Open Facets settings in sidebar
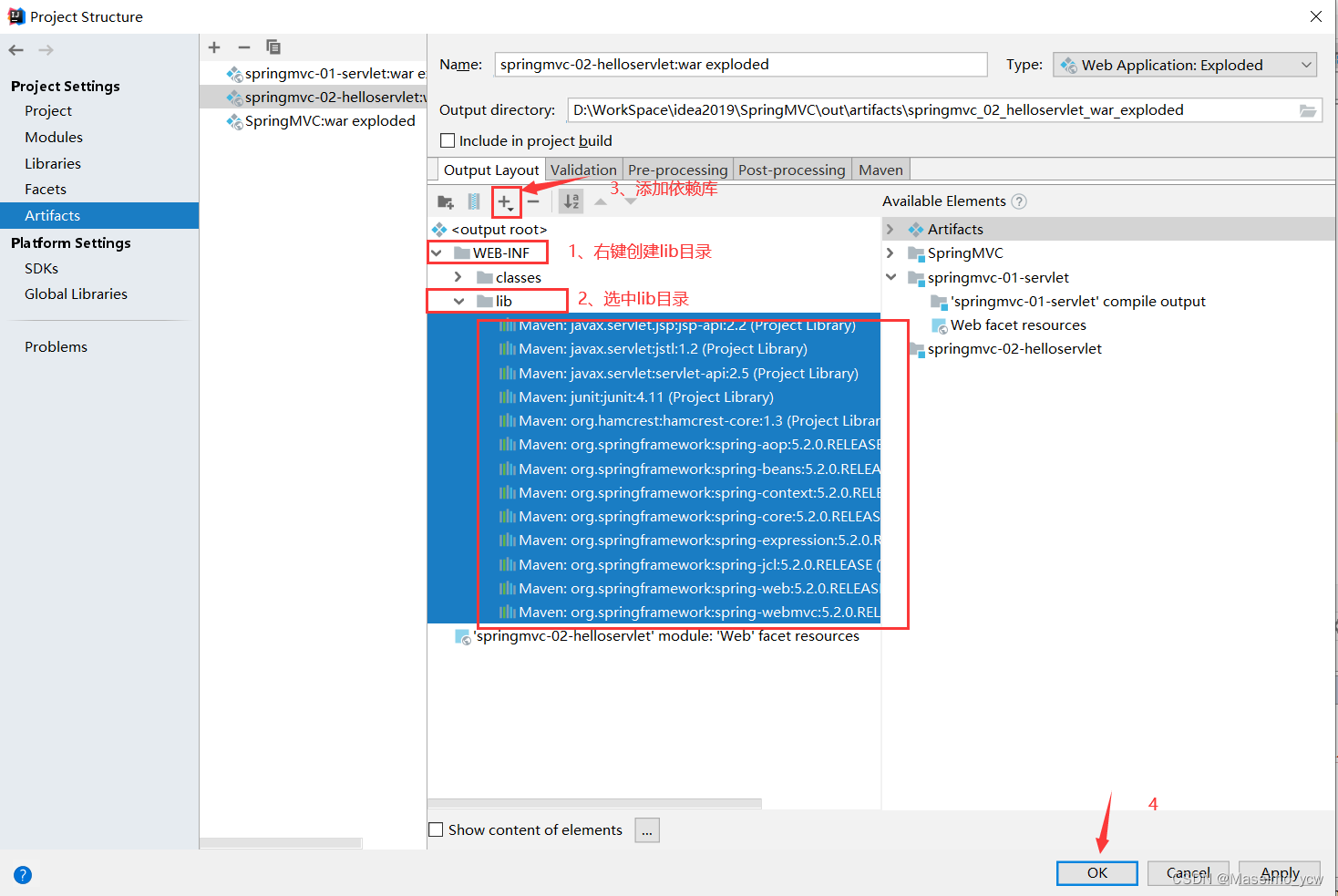 coord(46,189)
